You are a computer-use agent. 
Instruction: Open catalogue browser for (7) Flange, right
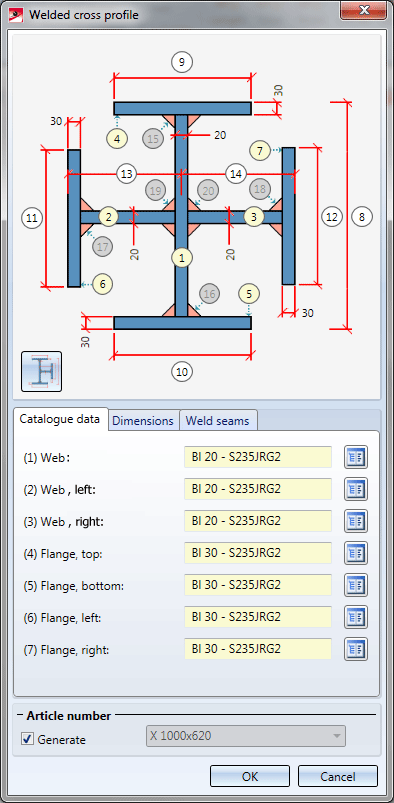[x=356, y=649]
